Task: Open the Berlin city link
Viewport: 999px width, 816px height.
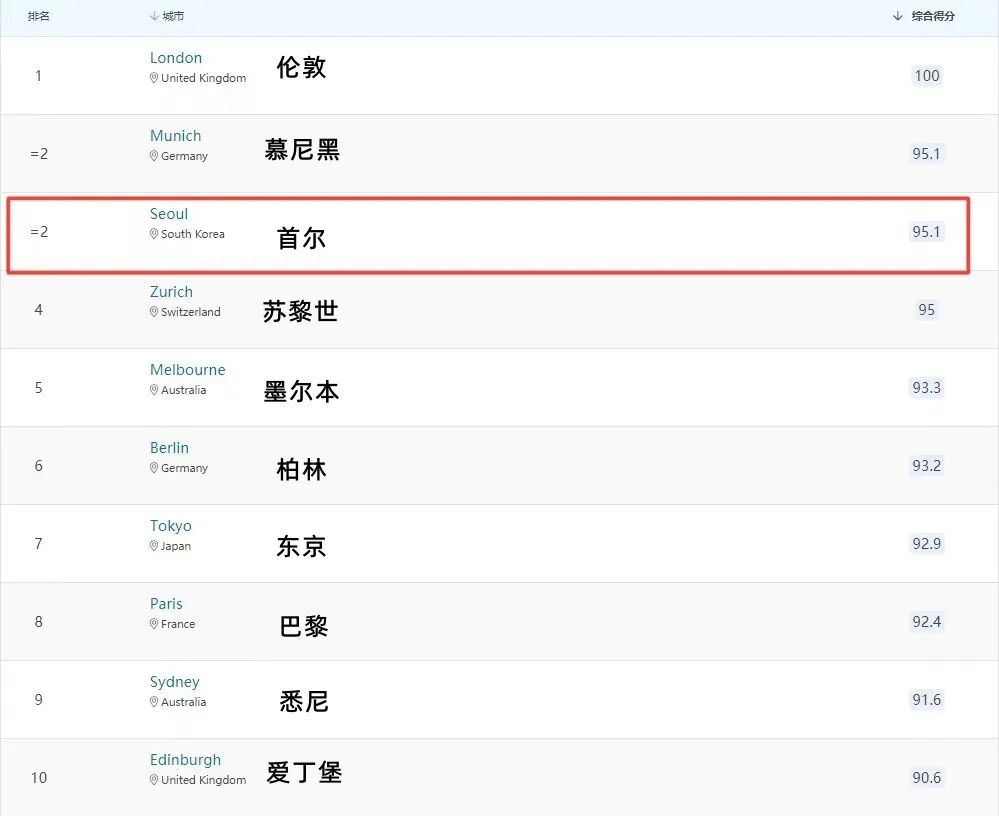Action: click(x=169, y=448)
